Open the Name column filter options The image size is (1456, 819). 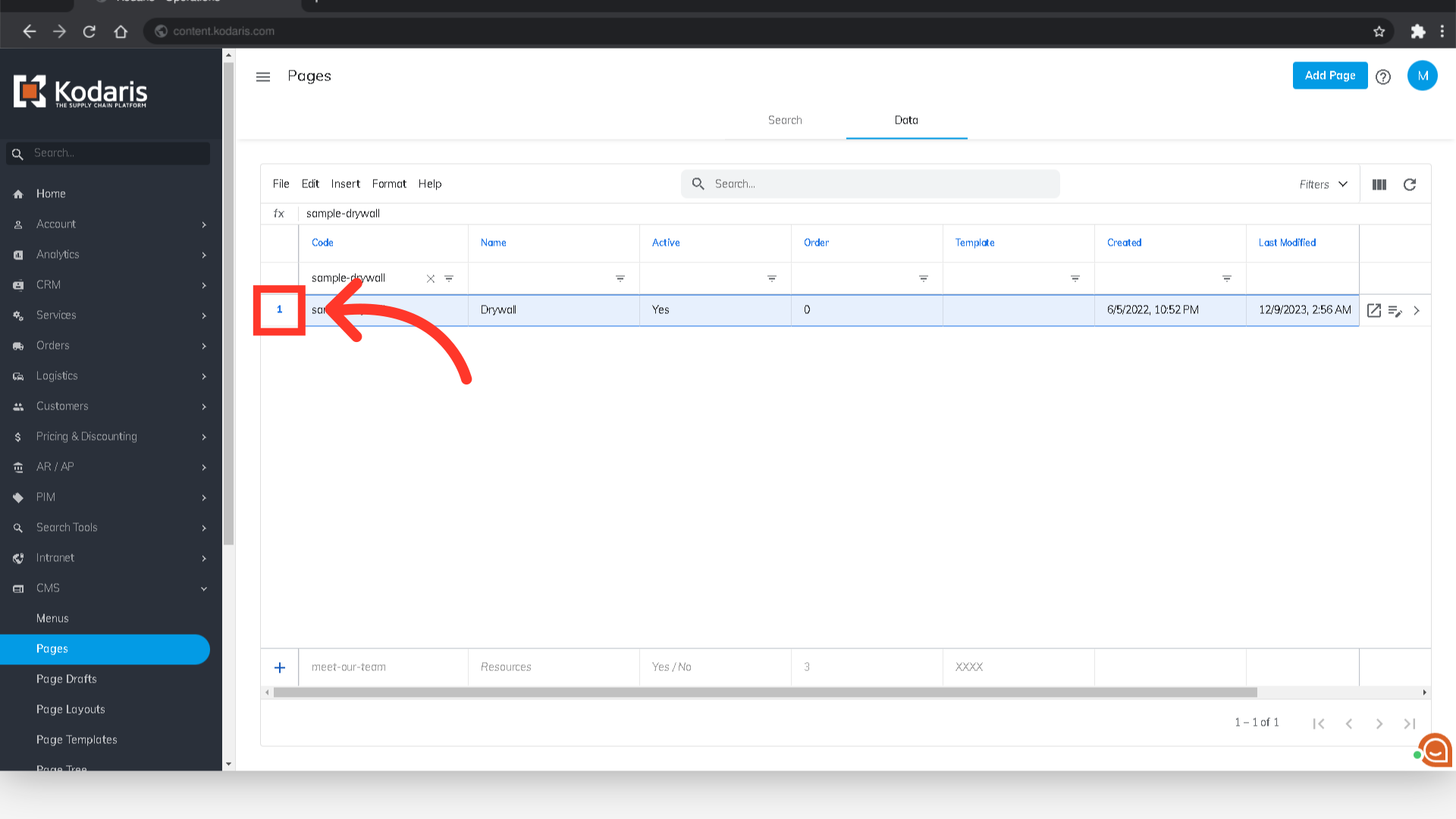620,279
